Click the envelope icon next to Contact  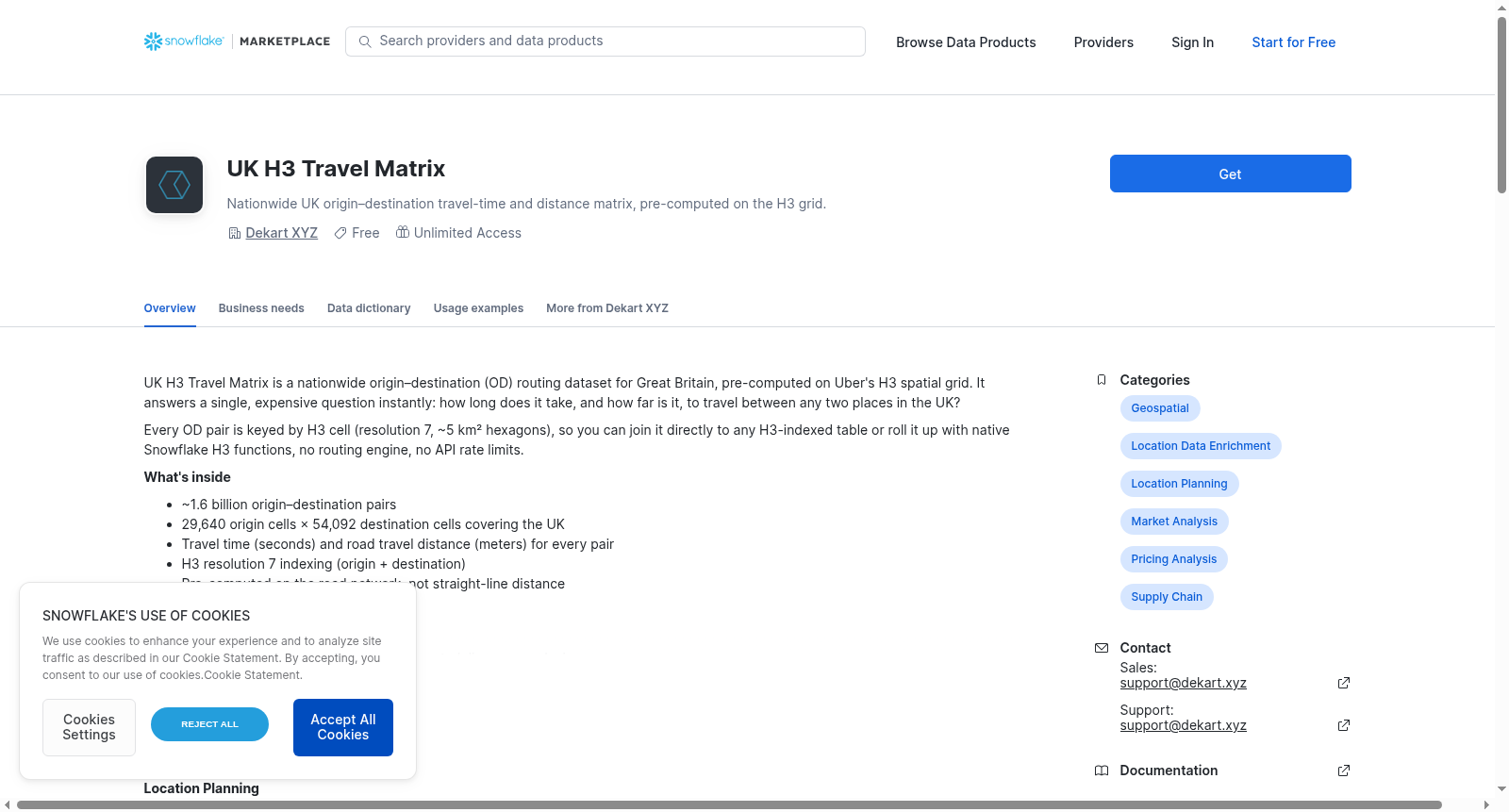(1102, 648)
